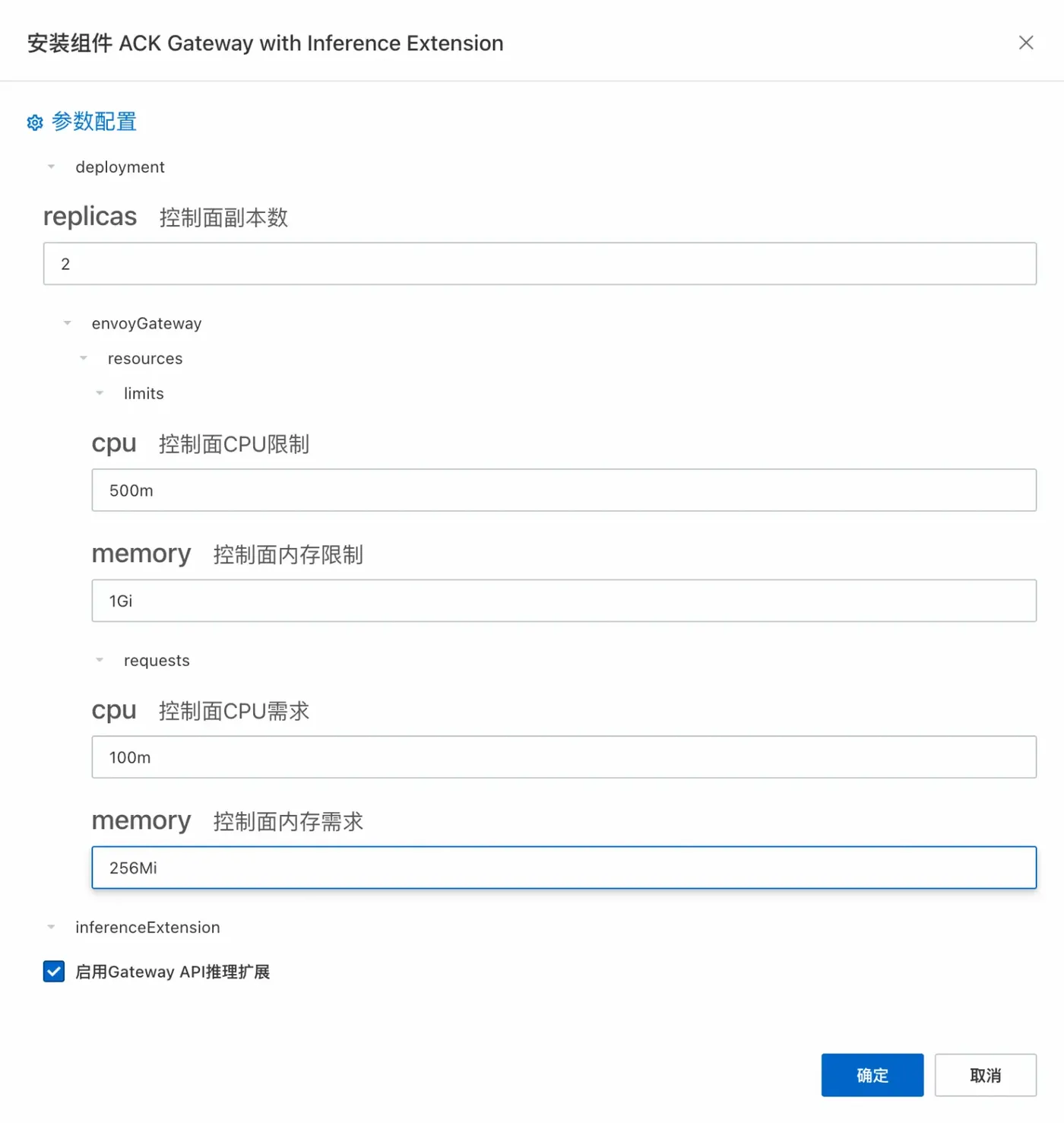Edit the limits cpu 500m field
This screenshot has height=1123, width=1064.
pos(564,490)
